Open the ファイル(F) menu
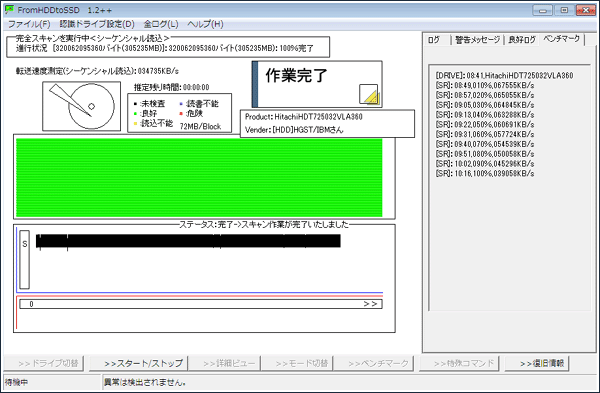600x393 pixels. coord(29,24)
